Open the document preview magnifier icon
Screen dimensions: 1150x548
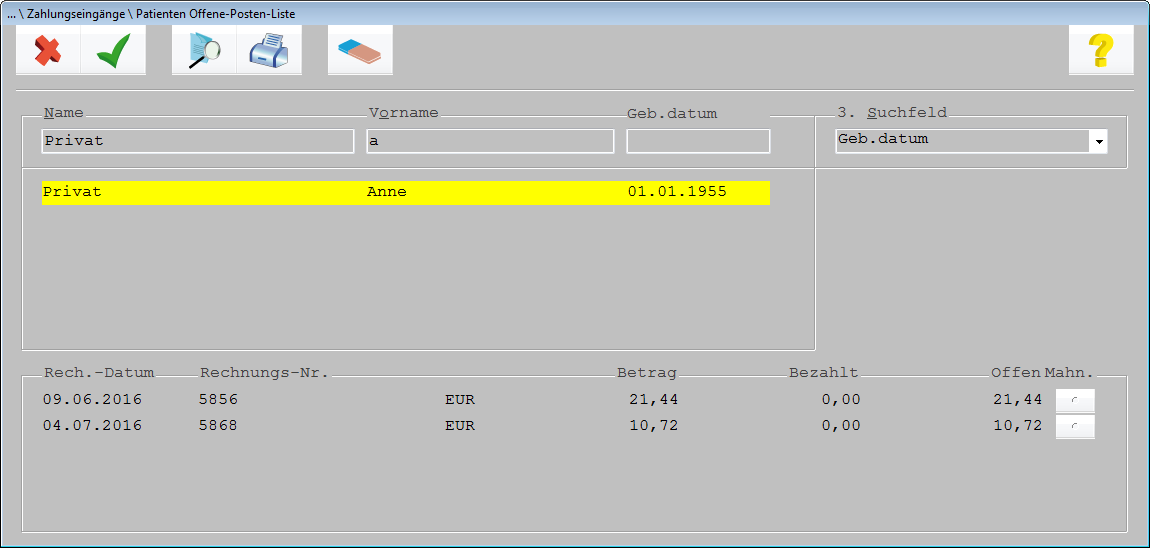[x=204, y=51]
